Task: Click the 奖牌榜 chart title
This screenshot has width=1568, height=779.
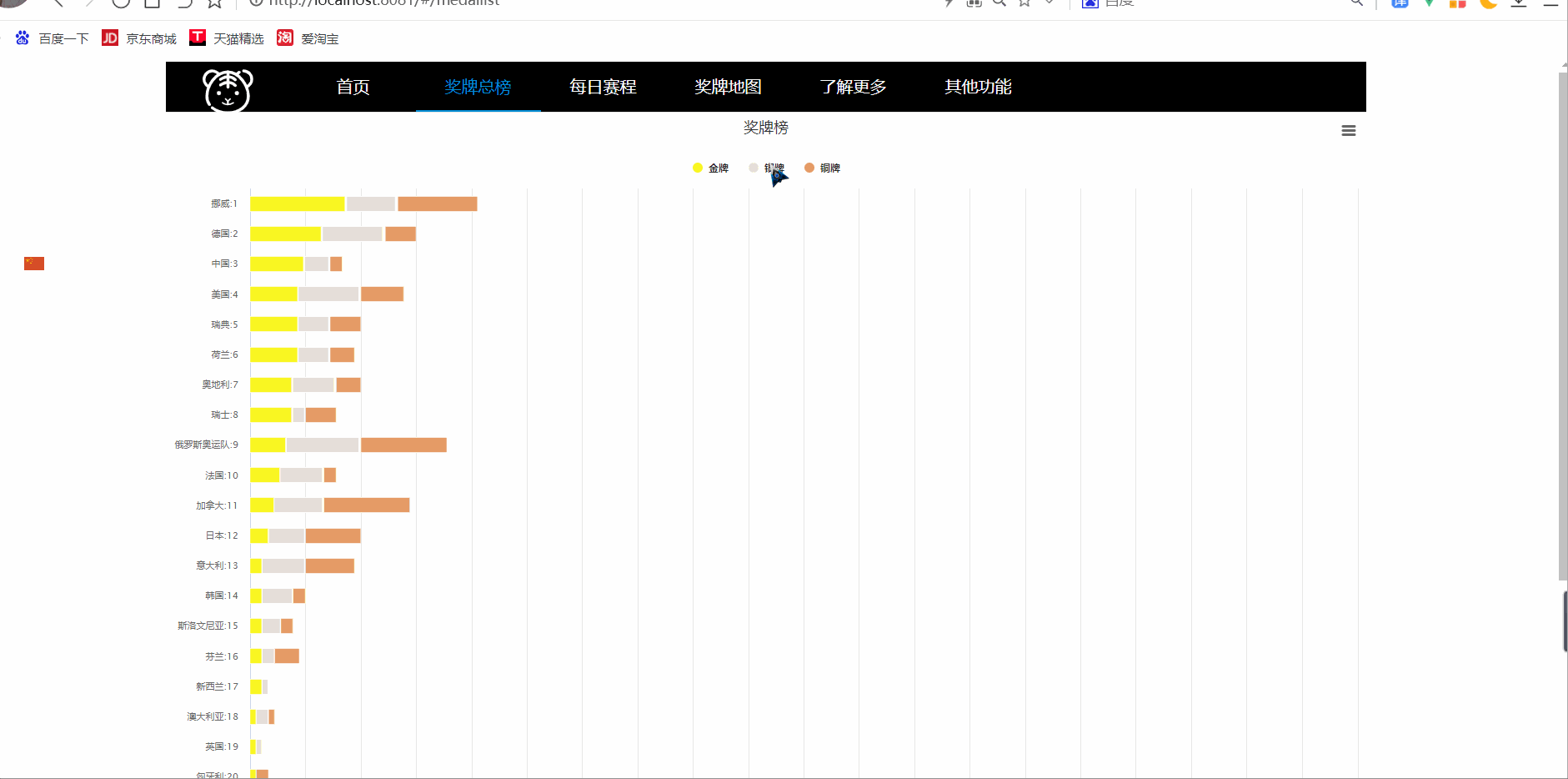Action: click(x=765, y=128)
